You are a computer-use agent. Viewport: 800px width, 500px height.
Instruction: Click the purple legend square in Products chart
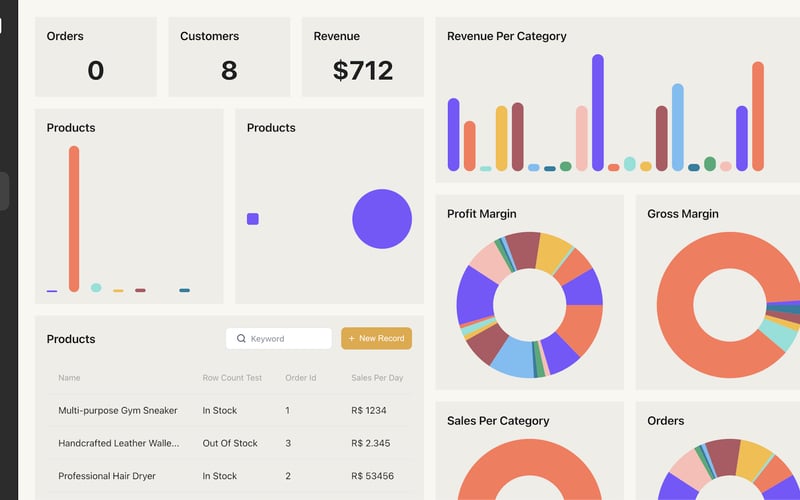click(x=253, y=219)
